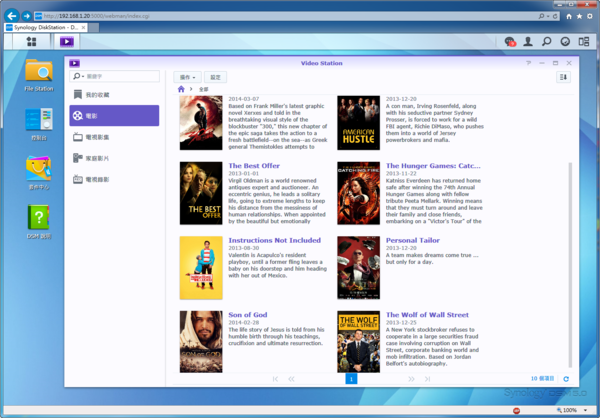Click the DSM notifications icon

(510, 41)
